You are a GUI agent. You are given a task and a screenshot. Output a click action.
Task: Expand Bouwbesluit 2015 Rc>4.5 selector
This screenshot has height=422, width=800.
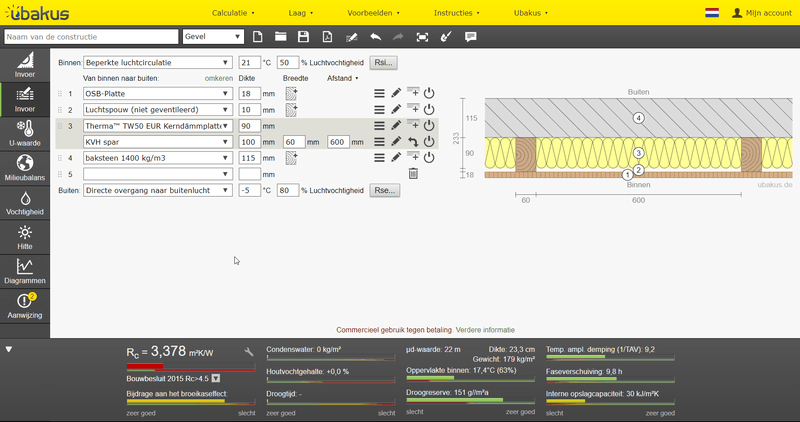click(216, 378)
